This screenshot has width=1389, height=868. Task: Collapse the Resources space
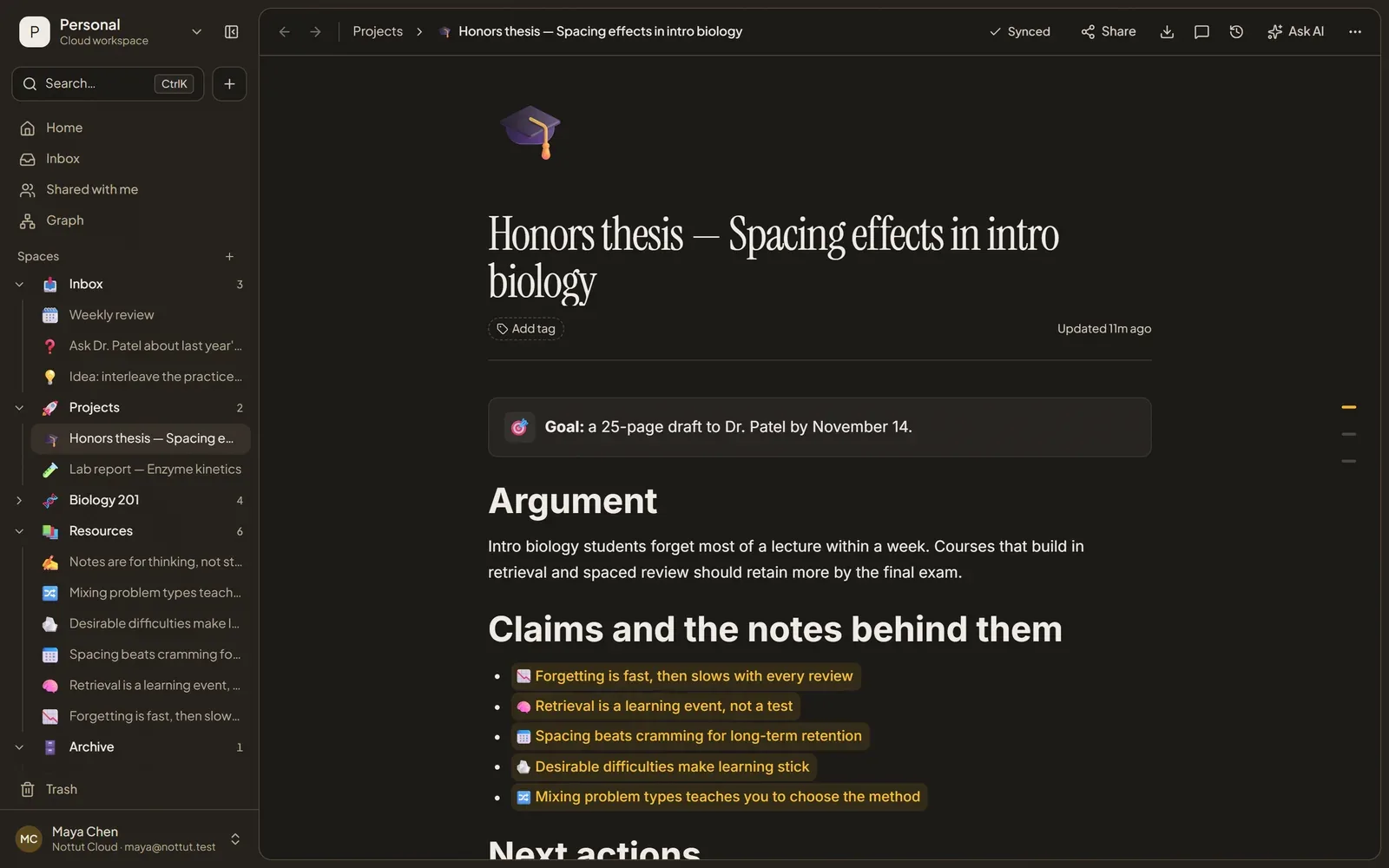point(19,531)
